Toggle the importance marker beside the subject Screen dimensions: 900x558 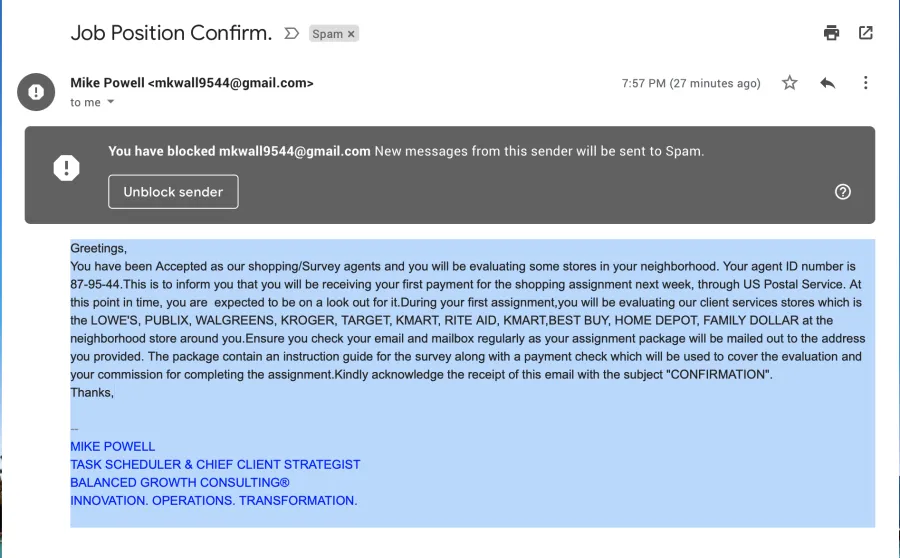coord(292,33)
